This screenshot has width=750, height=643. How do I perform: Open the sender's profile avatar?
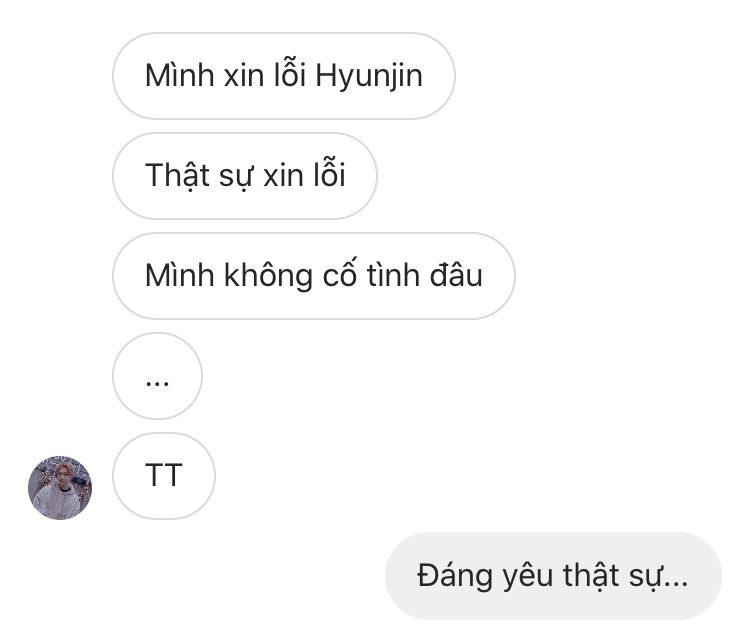click(60, 488)
